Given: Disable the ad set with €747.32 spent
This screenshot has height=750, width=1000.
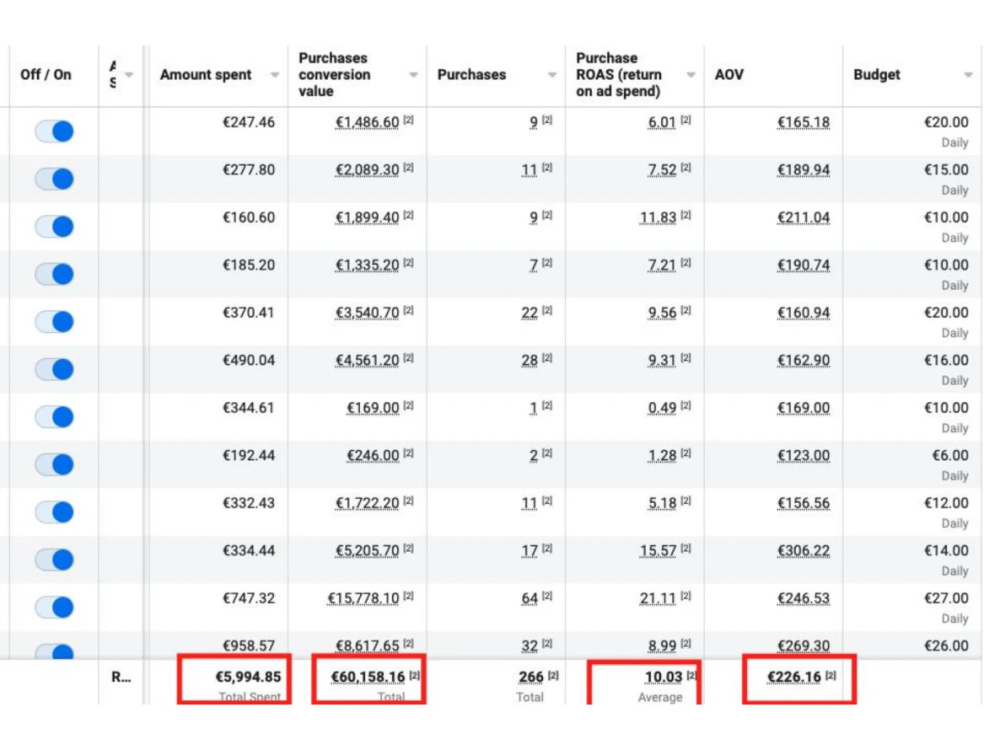Looking at the screenshot, I should click(x=54, y=608).
